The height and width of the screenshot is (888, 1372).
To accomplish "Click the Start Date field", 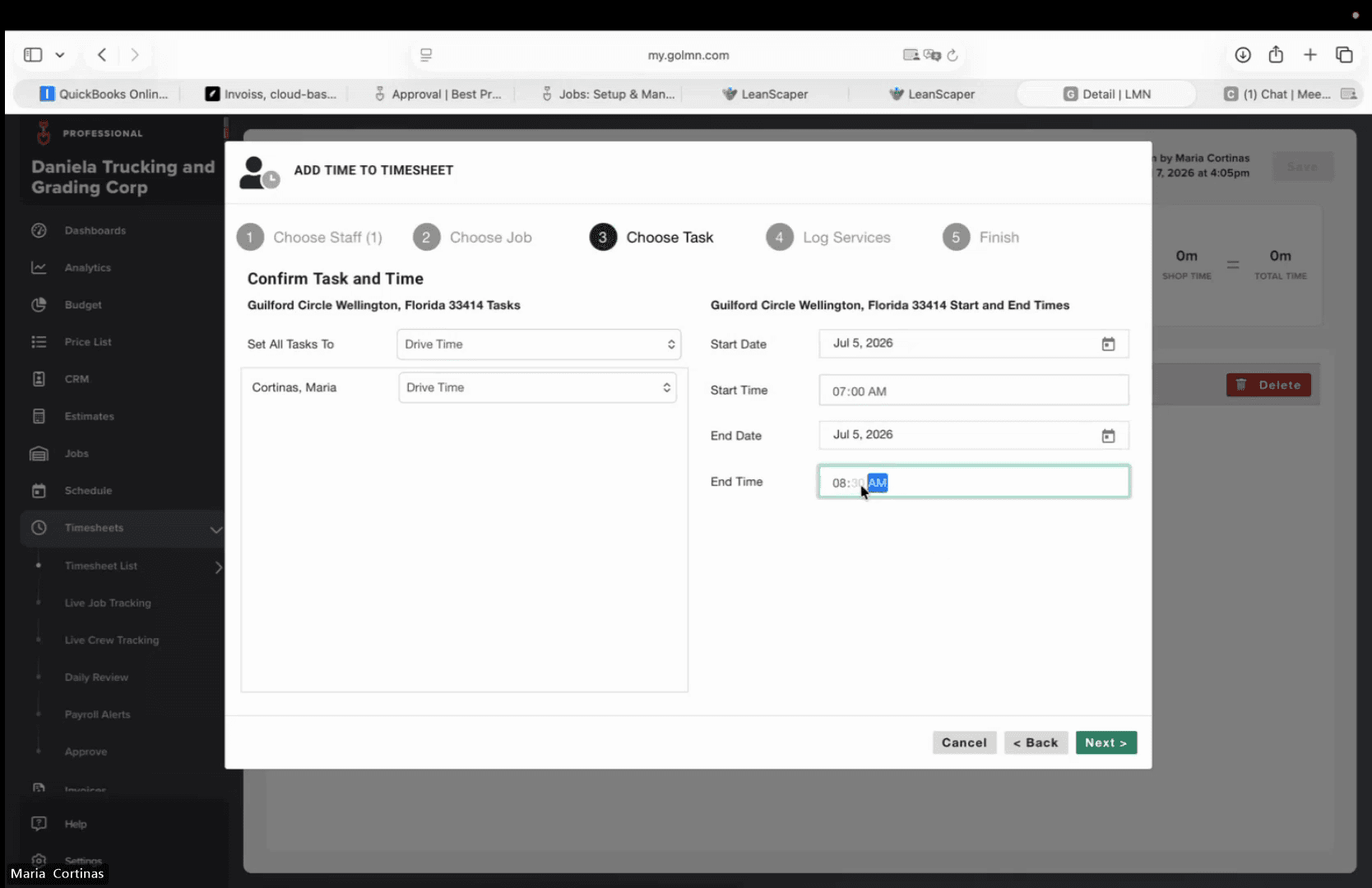I will pos(973,344).
